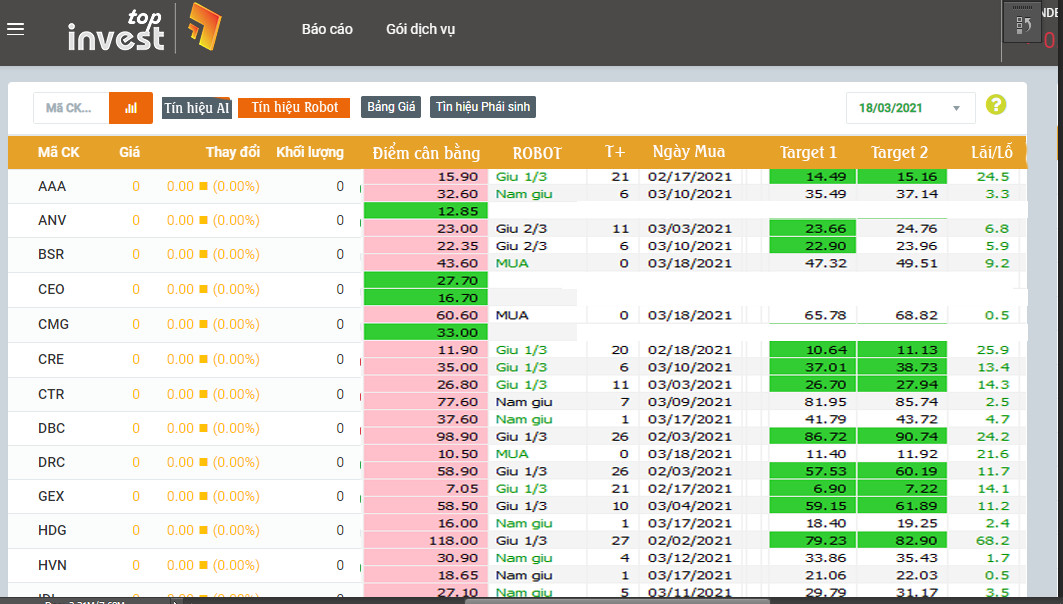Open the Báo cáo menu
1063x604 pixels.
[x=327, y=29]
